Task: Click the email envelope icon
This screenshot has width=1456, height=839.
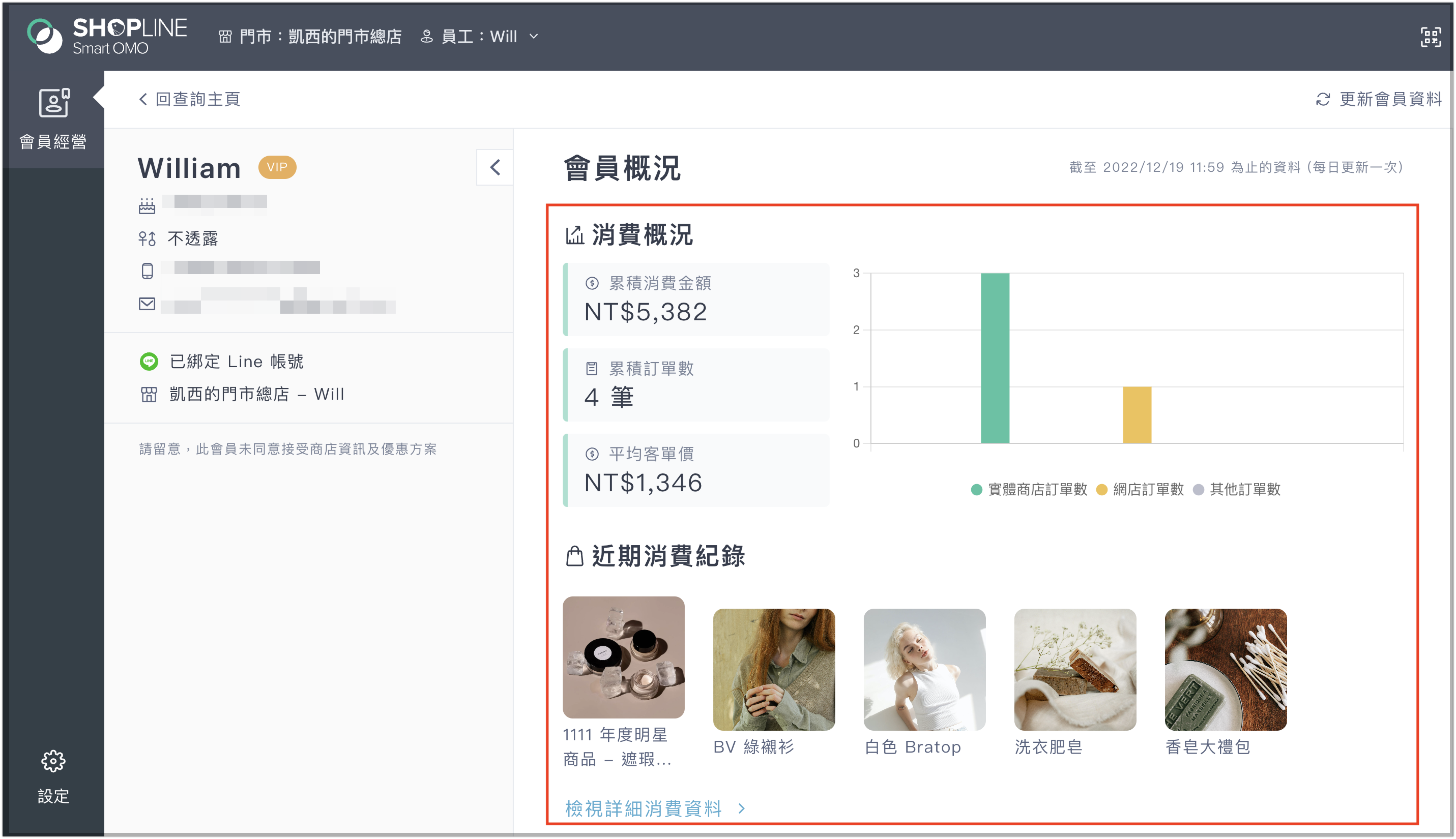Action: point(147,304)
